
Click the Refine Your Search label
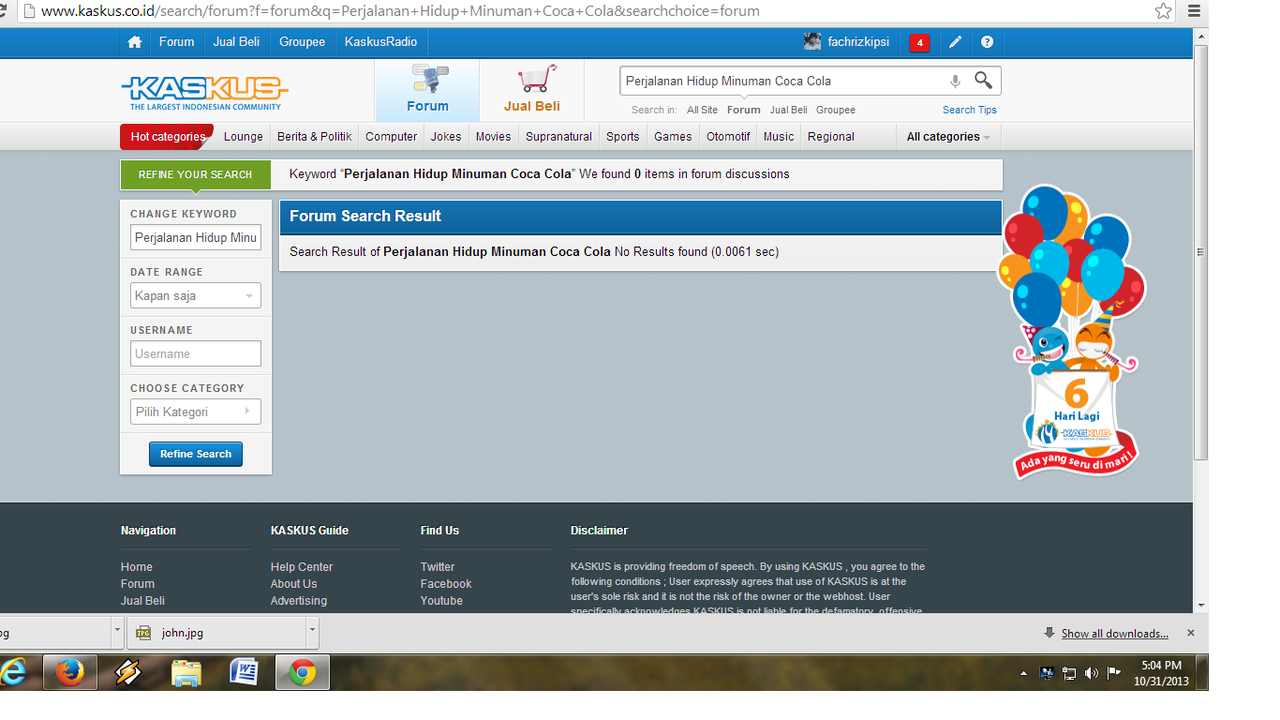click(x=195, y=174)
